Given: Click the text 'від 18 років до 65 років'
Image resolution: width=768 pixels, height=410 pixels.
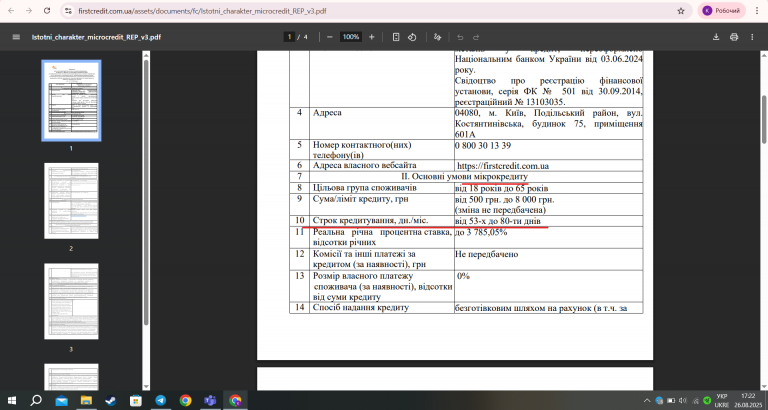Looking at the screenshot, I should pyautogui.click(x=501, y=188).
